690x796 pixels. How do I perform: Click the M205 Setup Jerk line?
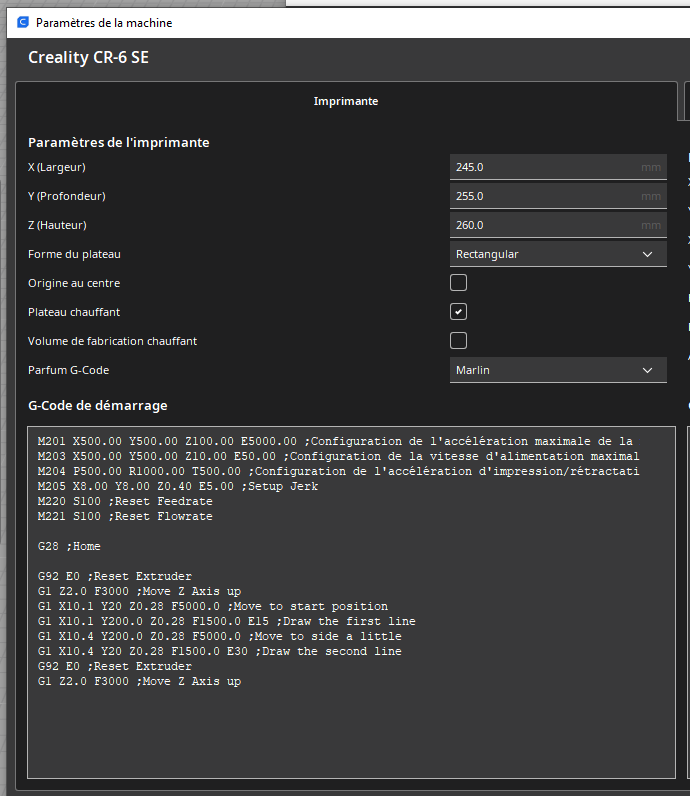coord(178,486)
